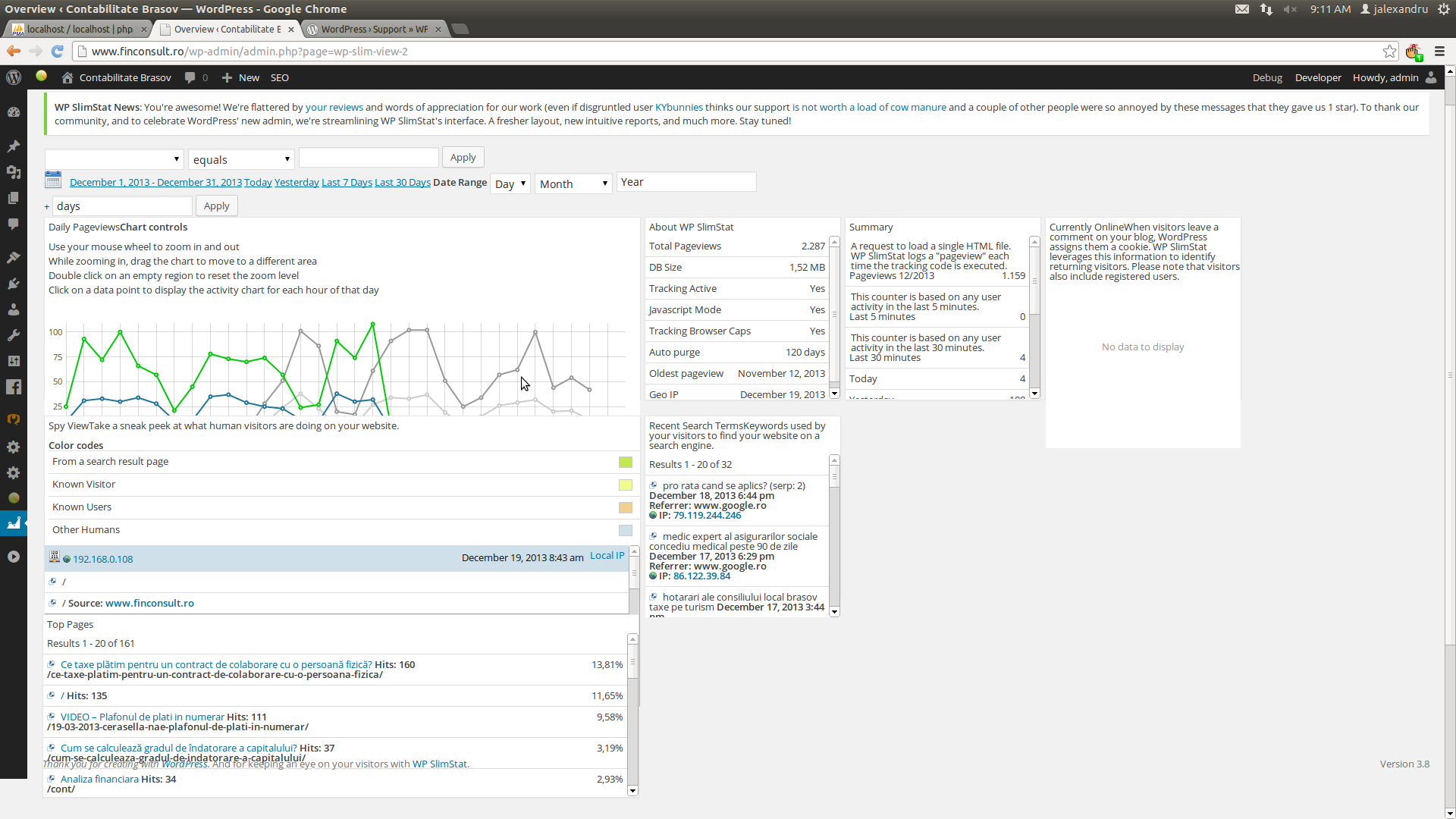Open the 192.168.0.108 visitor link

point(103,559)
